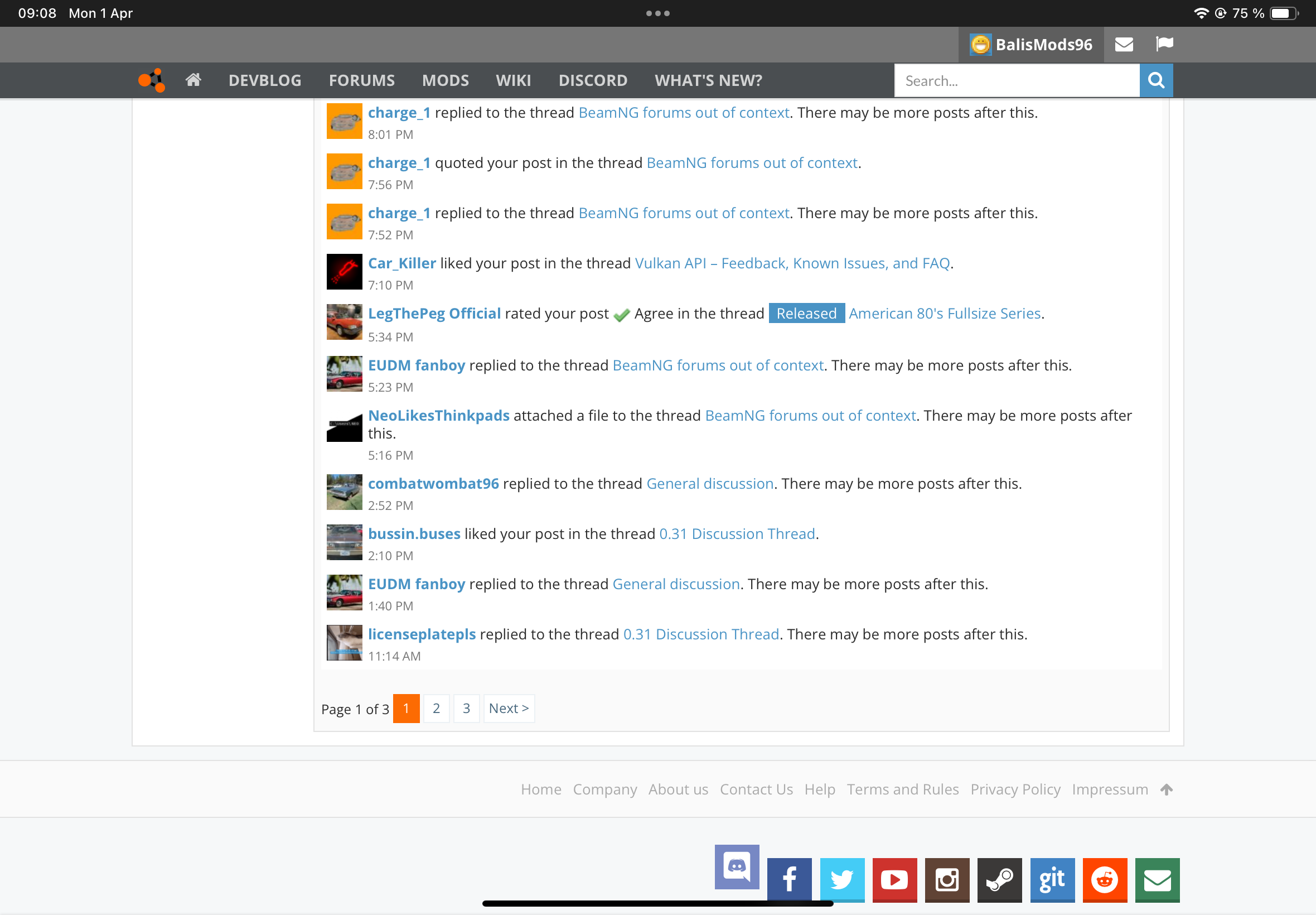Image resolution: width=1316 pixels, height=915 pixels.
Task: Open the footer Impressum link
Action: pyautogui.click(x=1109, y=789)
